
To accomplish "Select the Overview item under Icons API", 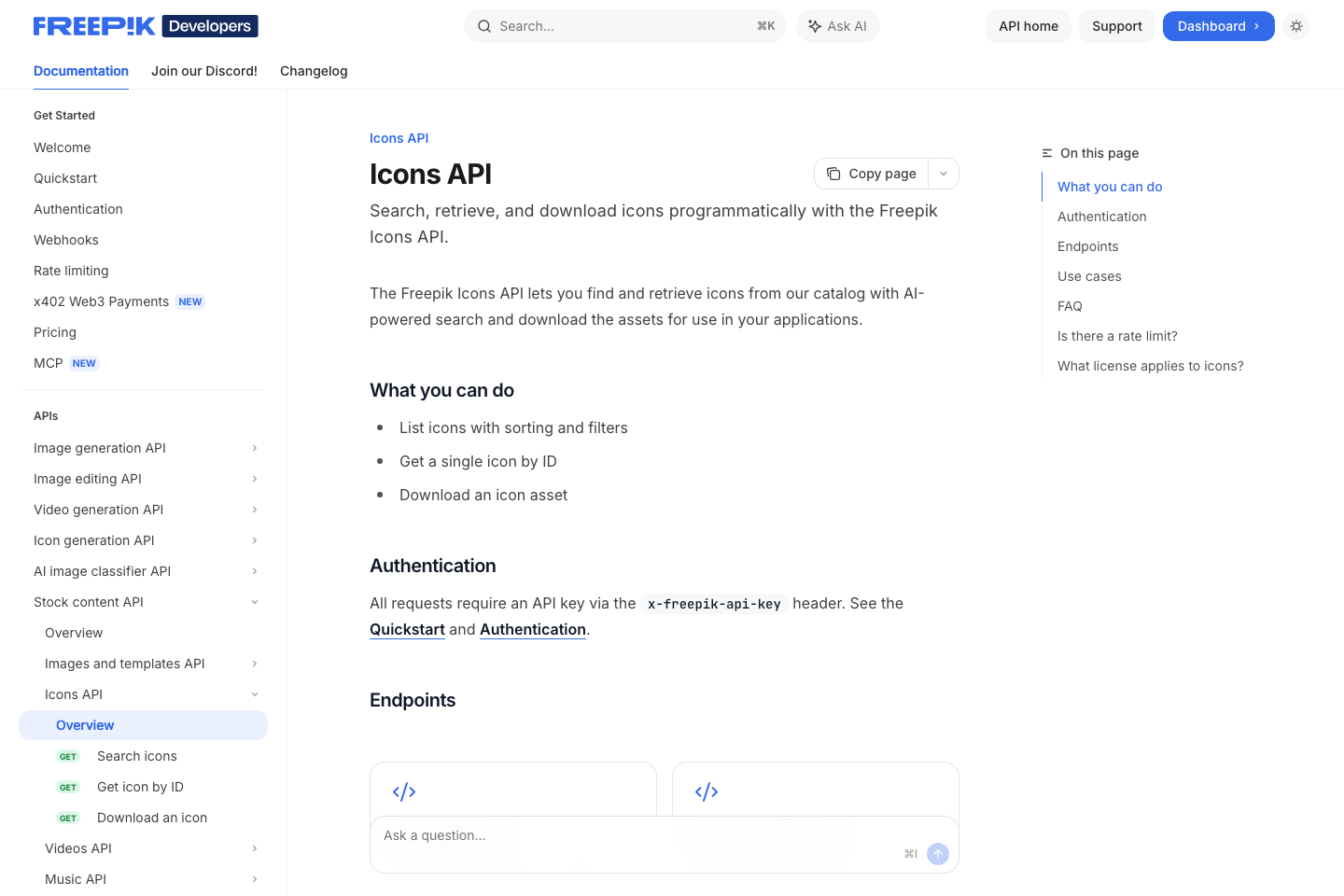I will click(85, 725).
